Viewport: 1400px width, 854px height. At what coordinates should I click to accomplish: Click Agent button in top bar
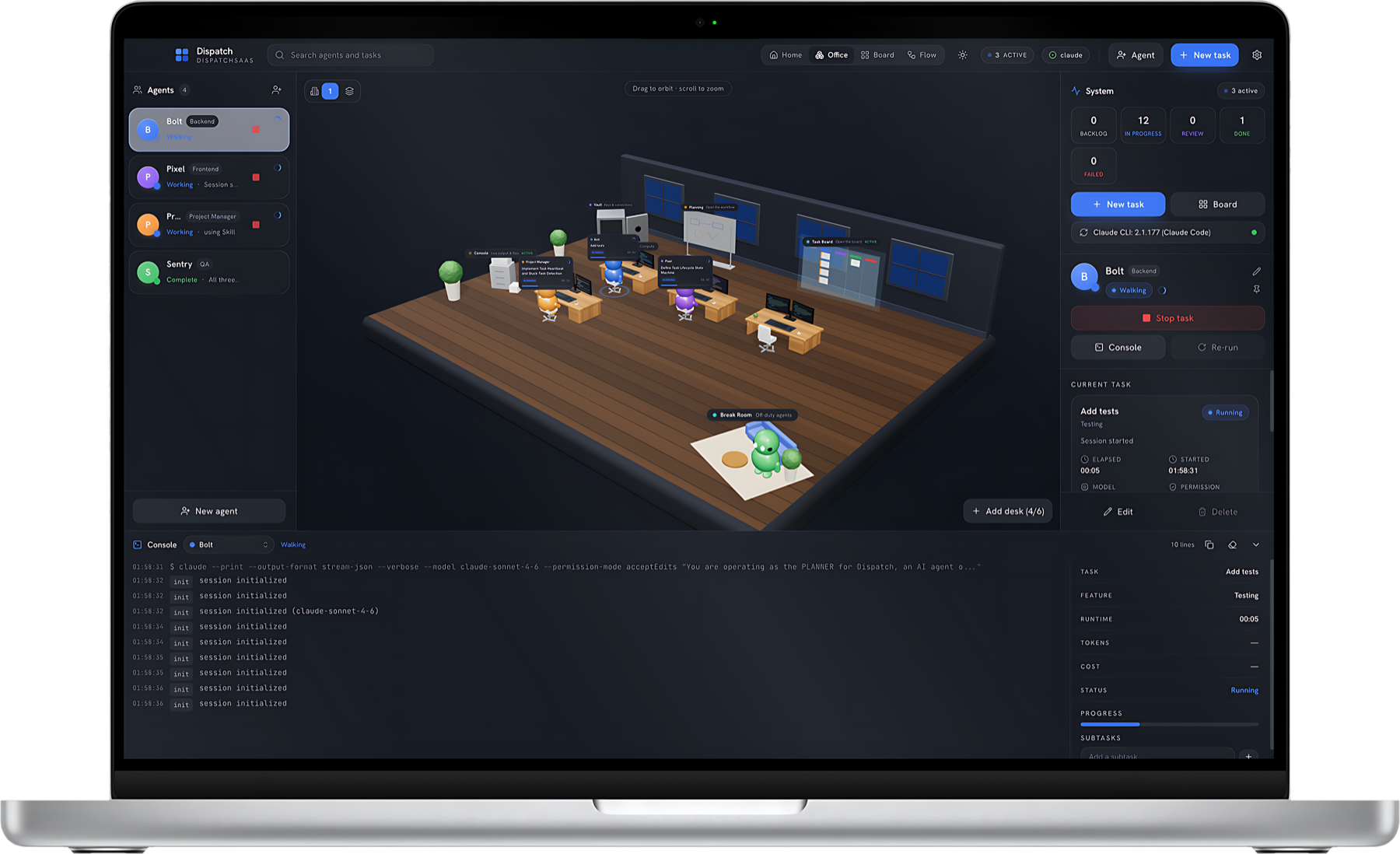[1136, 55]
